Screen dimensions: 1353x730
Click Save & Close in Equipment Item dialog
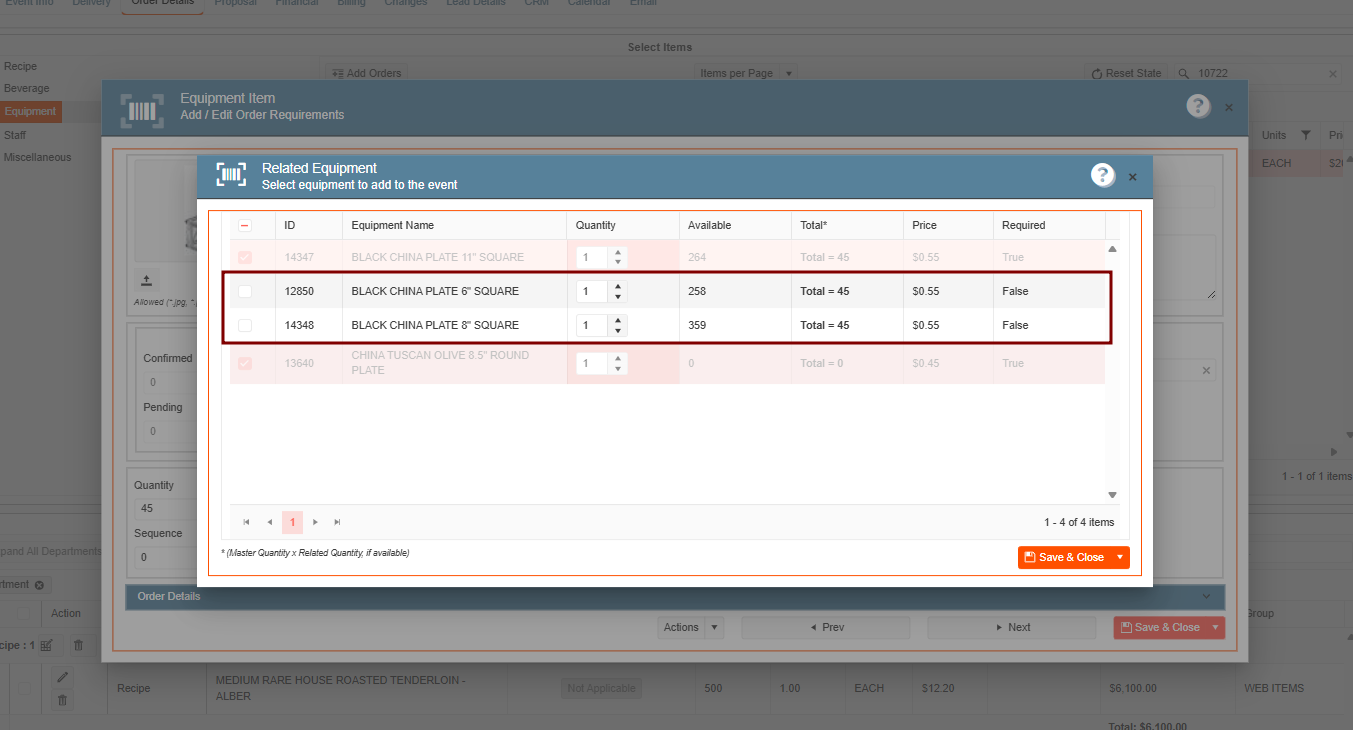1160,627
